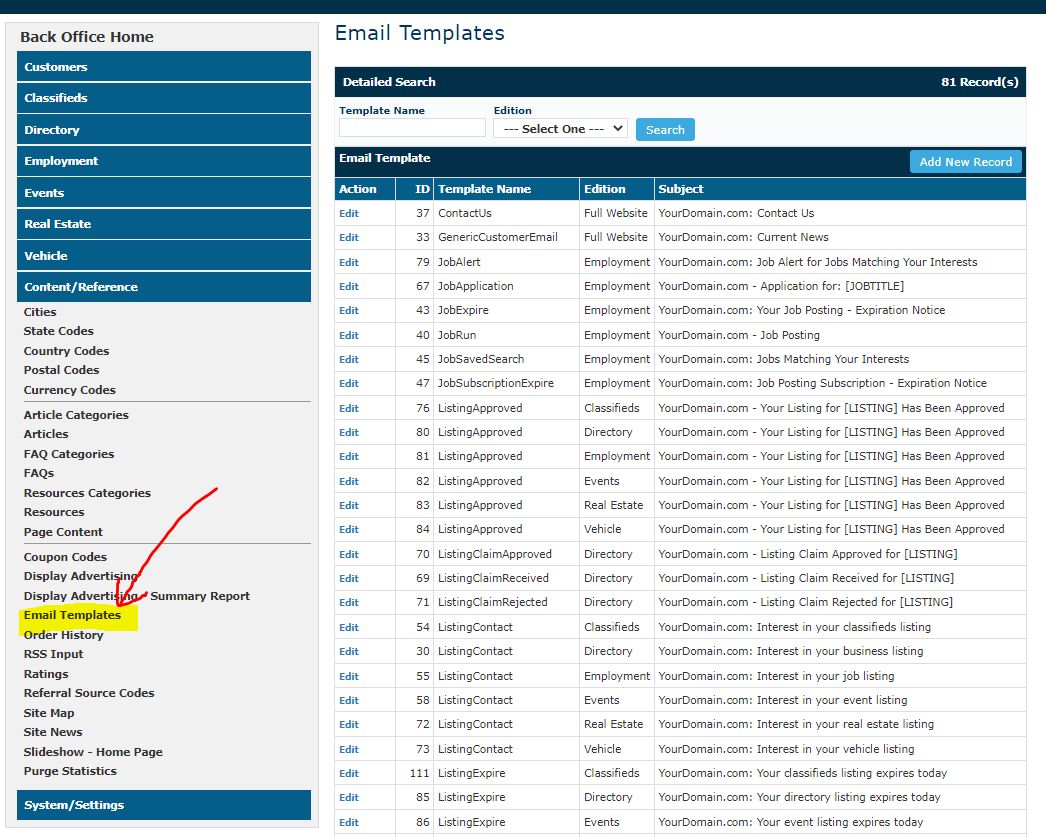1046x837 pixels.
Task: Expand the Employment menu section
Action: point(163,161)
